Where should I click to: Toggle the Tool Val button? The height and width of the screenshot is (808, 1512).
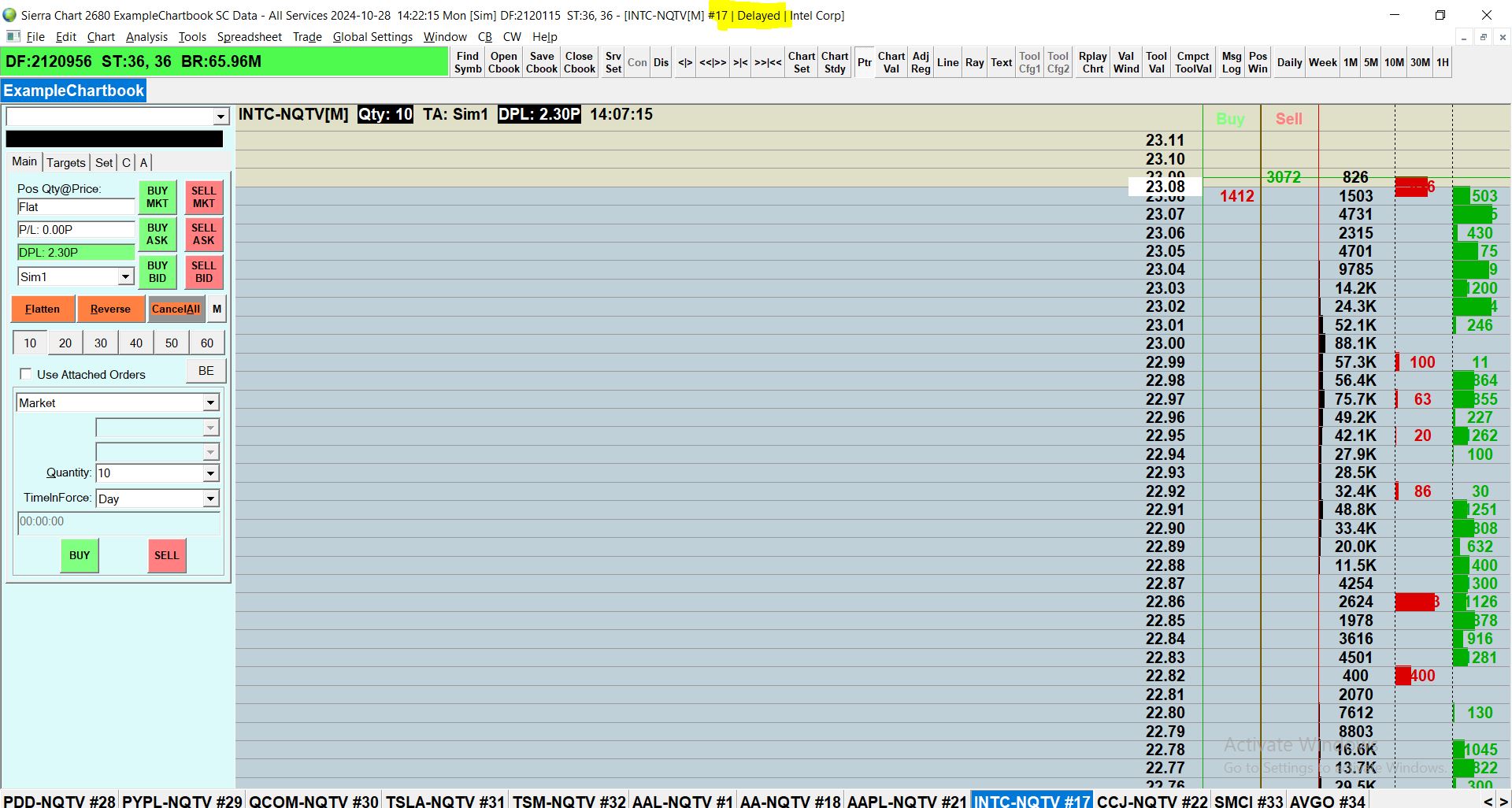[1156, 62]
